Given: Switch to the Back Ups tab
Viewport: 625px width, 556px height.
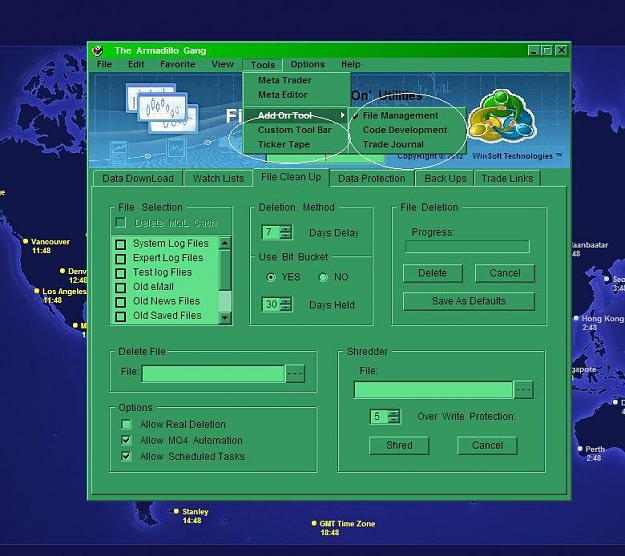Looking at the screenshot, I should [x=445, y=178].
